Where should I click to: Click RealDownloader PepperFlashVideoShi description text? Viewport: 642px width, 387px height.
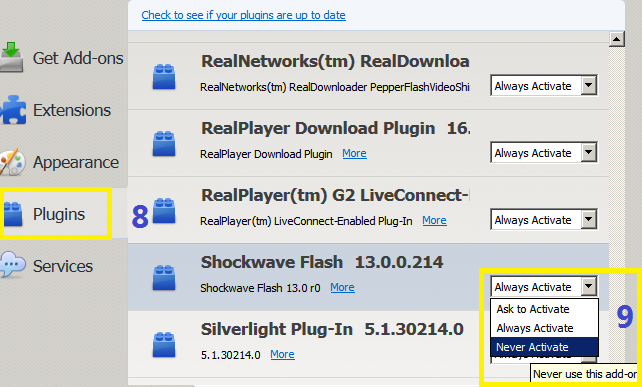[335, 87]
